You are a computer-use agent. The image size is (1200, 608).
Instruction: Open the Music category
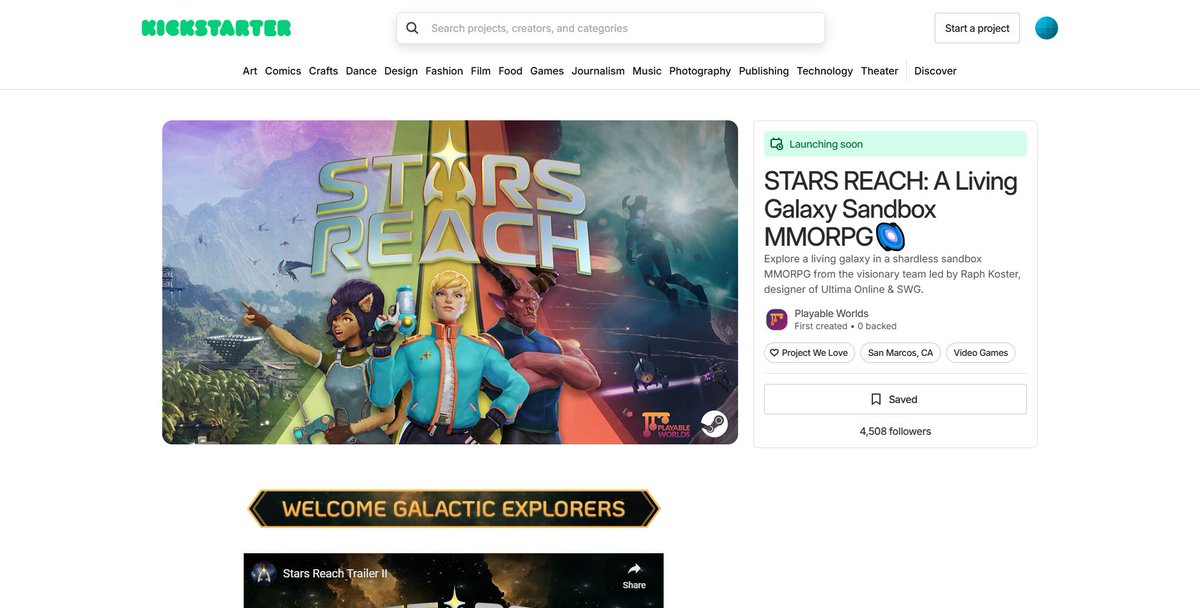click(647, 71)
